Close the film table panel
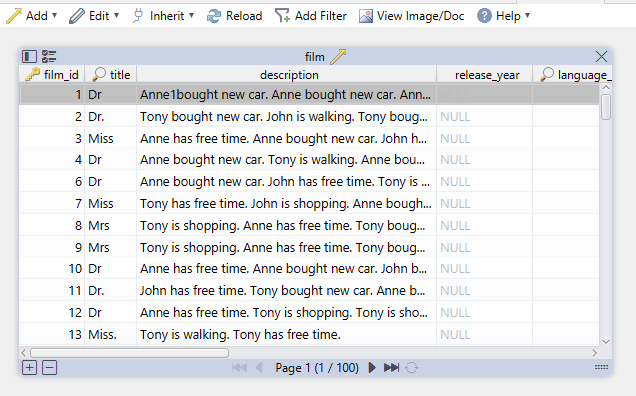Screen dimensions: 636x396 601,56
